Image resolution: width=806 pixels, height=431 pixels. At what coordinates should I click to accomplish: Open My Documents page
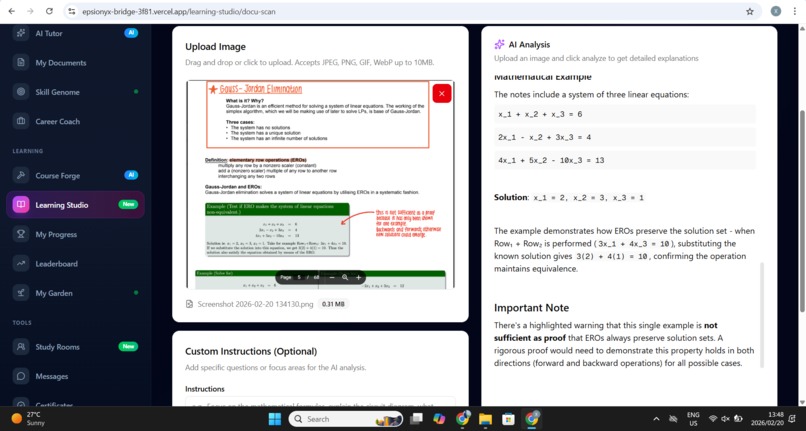tap(75, 63)
